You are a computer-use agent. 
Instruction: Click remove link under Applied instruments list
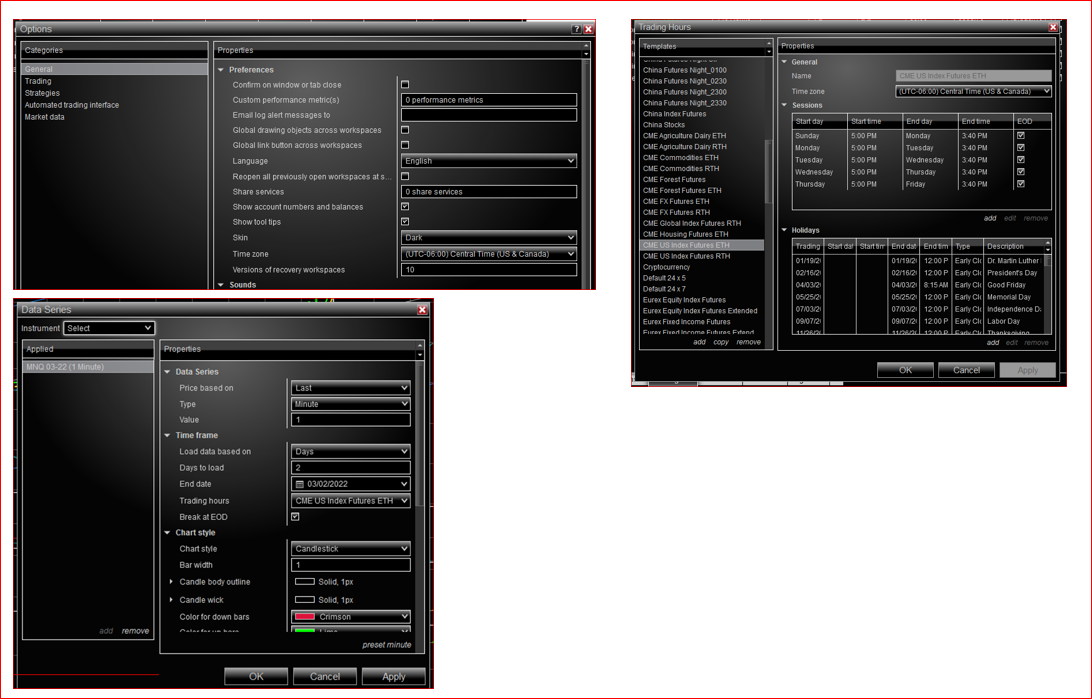pyautogui.click(x=135, y=631)
